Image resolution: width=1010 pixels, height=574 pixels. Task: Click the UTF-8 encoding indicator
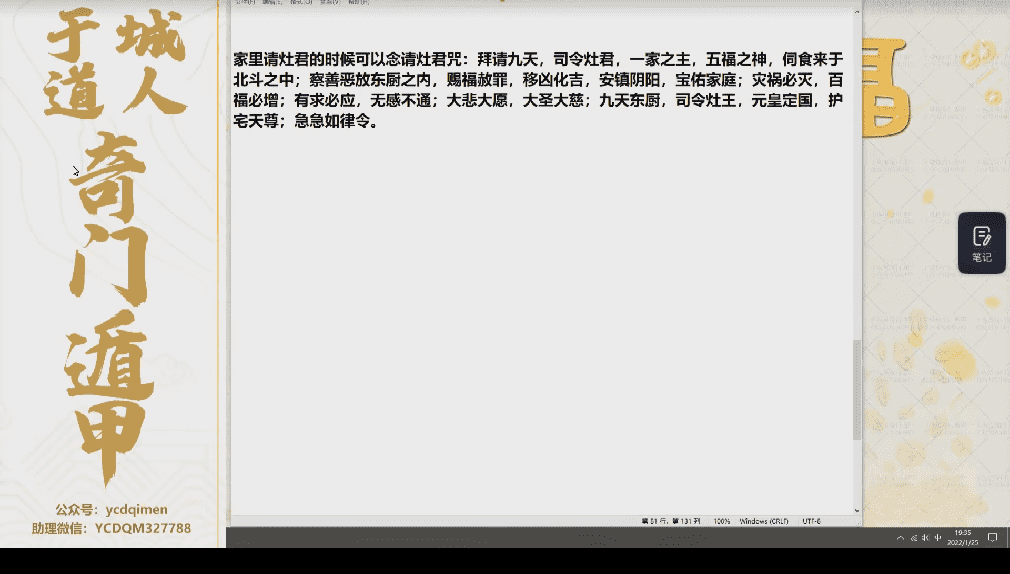810,521
